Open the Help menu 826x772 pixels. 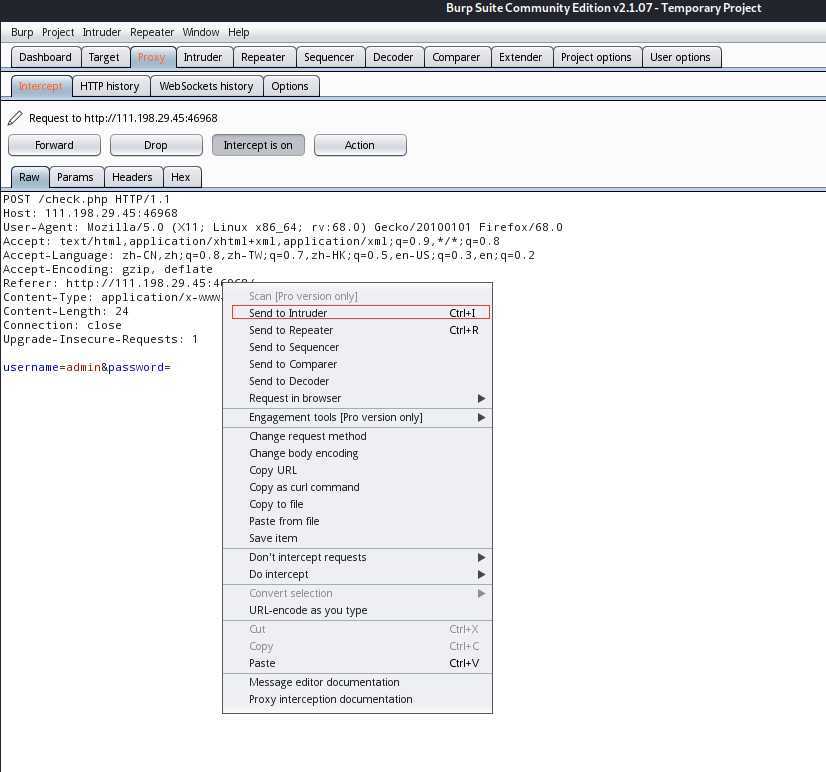point(239,33)
